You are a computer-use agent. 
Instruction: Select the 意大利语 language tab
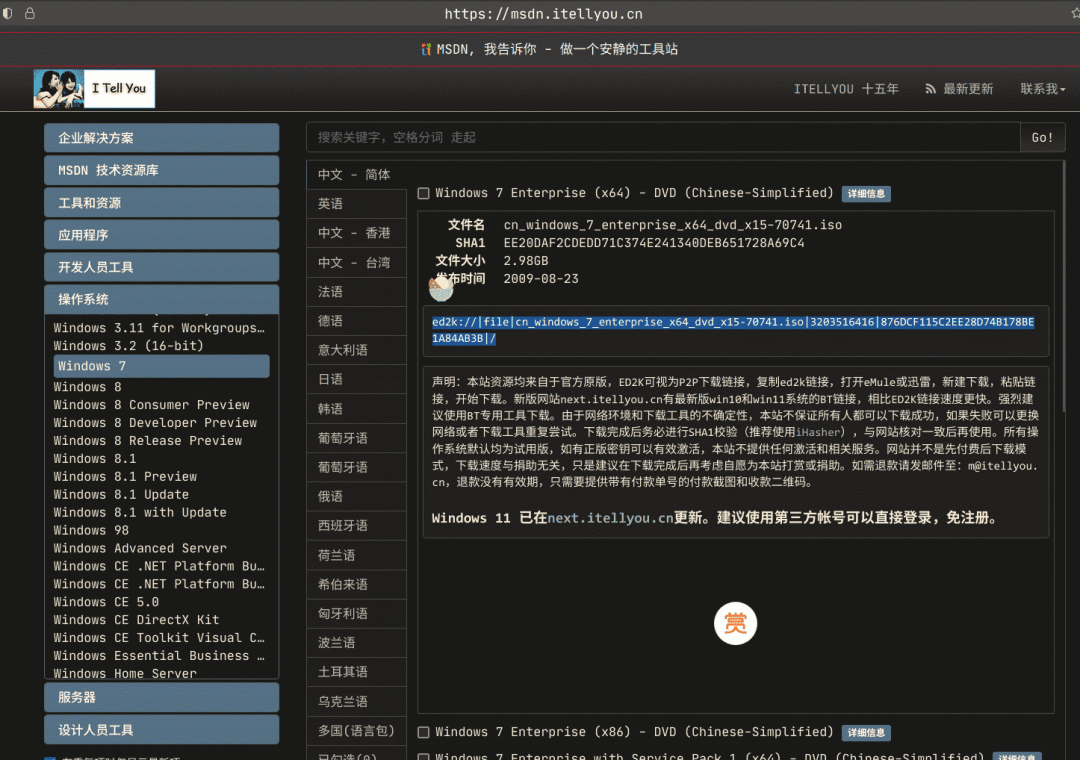(x=356, y=350)
